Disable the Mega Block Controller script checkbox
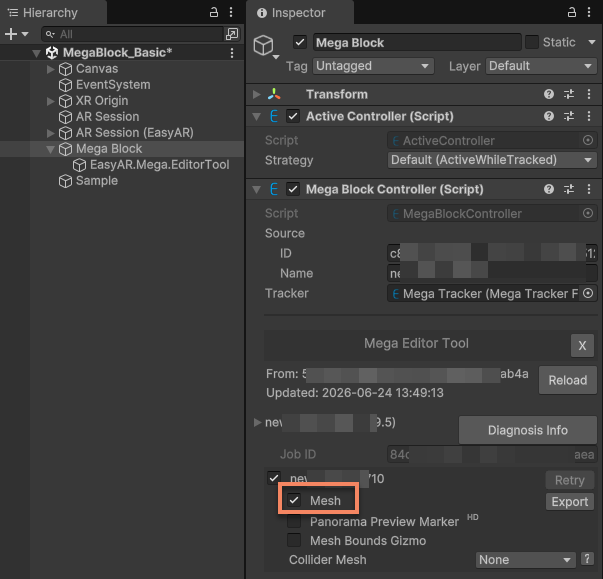603x579 pixels. click(x=293, y=189)
